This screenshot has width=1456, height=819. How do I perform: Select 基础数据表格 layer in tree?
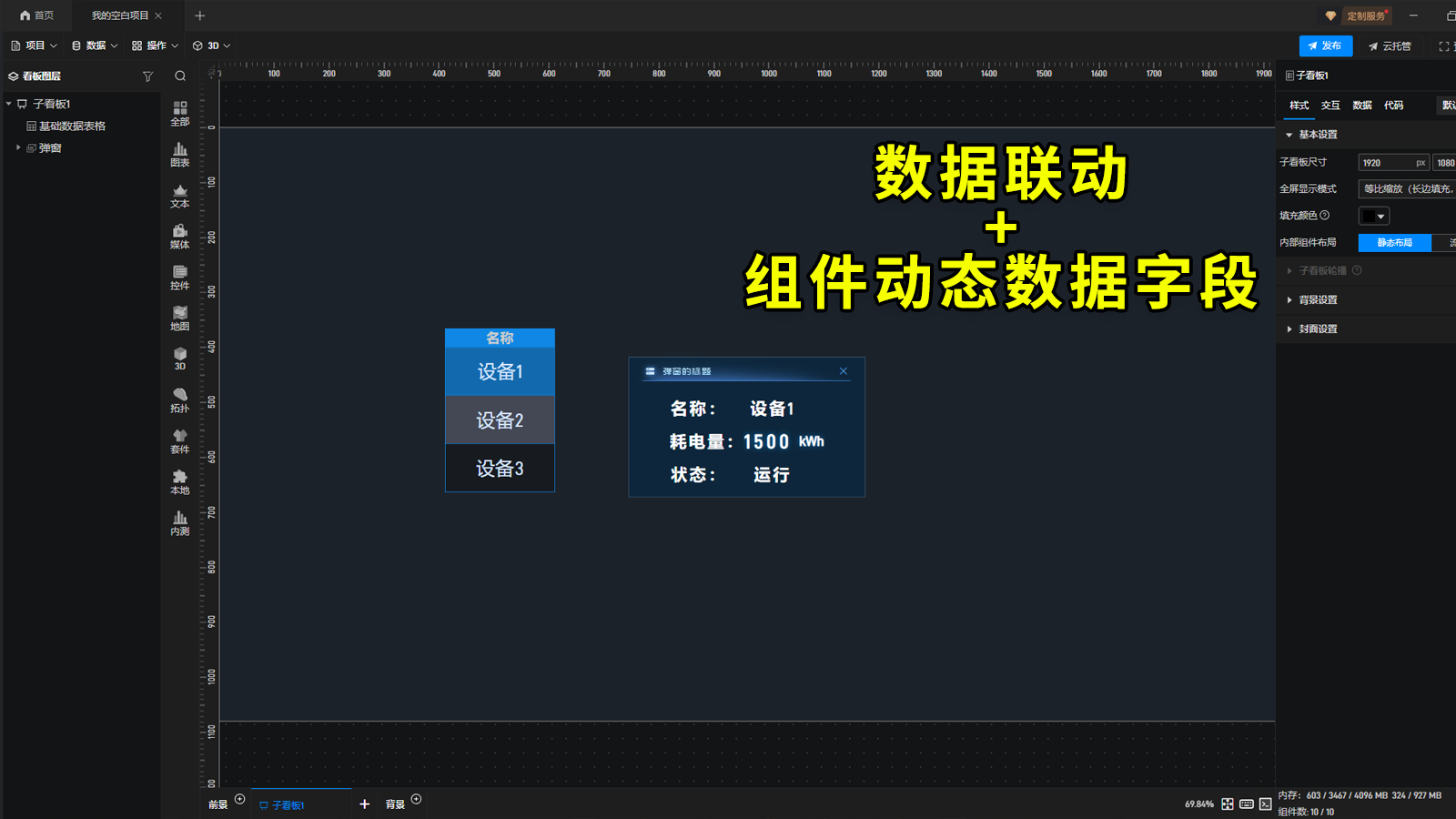pos(72,126)
